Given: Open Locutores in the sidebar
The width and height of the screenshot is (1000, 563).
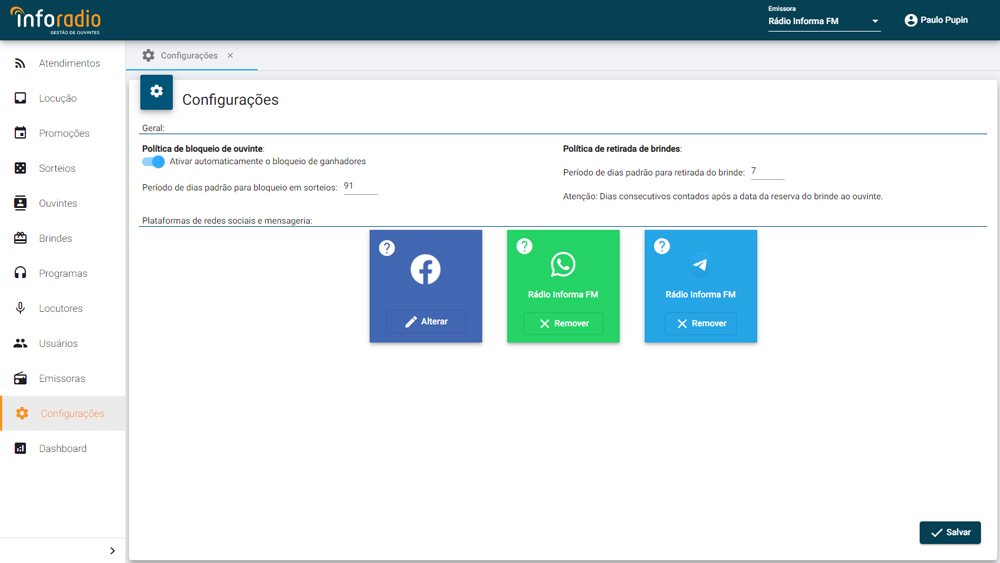Looking at the screenshot, I should (x=62, y=308).
